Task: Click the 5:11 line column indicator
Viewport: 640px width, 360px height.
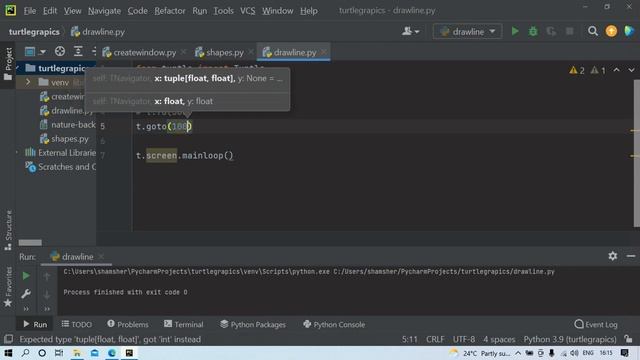Action: coord(409,339)
